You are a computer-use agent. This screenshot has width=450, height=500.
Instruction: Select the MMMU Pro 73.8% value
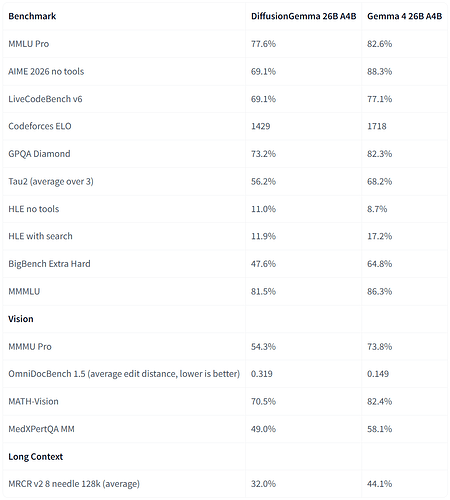click(379, 347)
